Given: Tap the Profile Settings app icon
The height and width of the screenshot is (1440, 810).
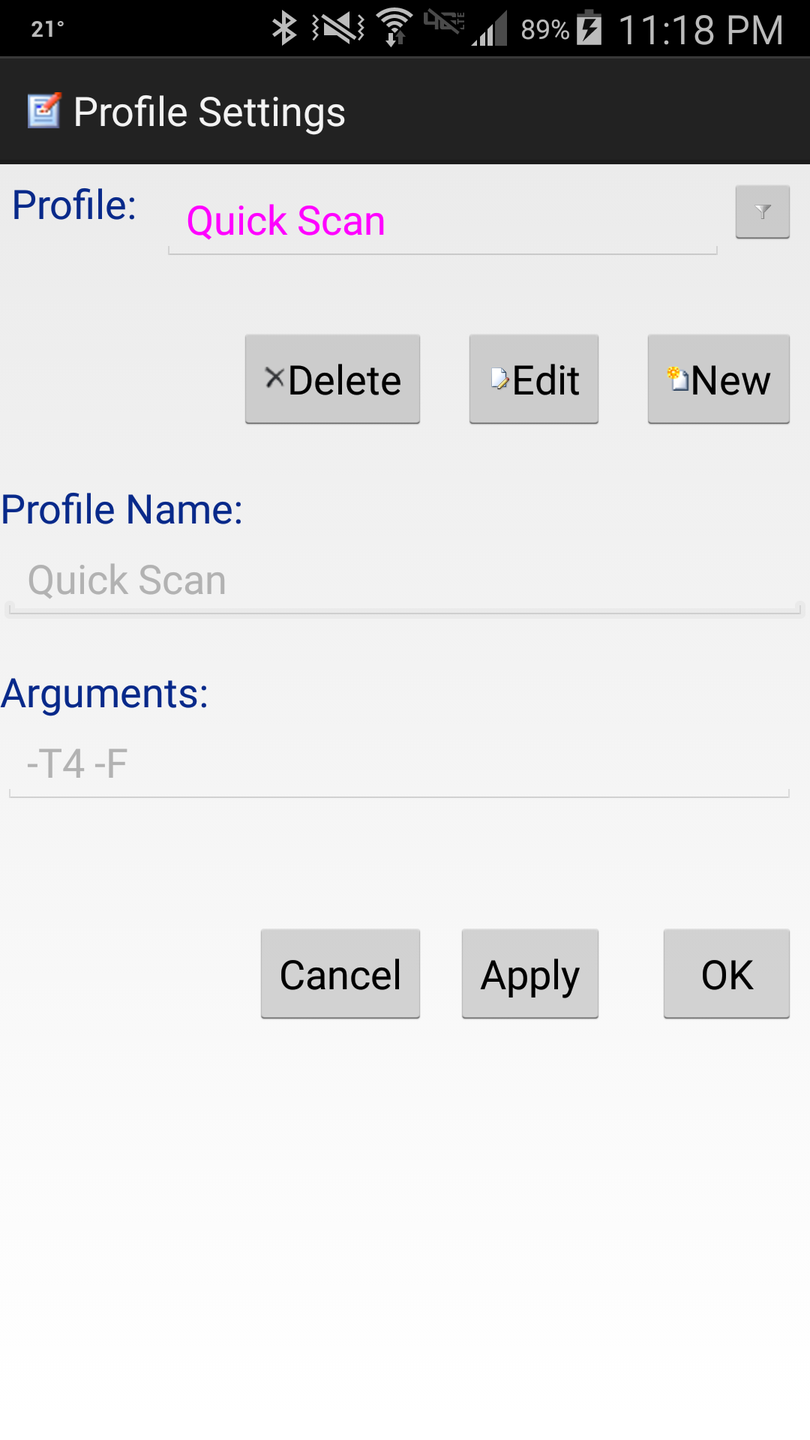Looking at the screenshot, I should pyautogui.click(x=43, y=111).
